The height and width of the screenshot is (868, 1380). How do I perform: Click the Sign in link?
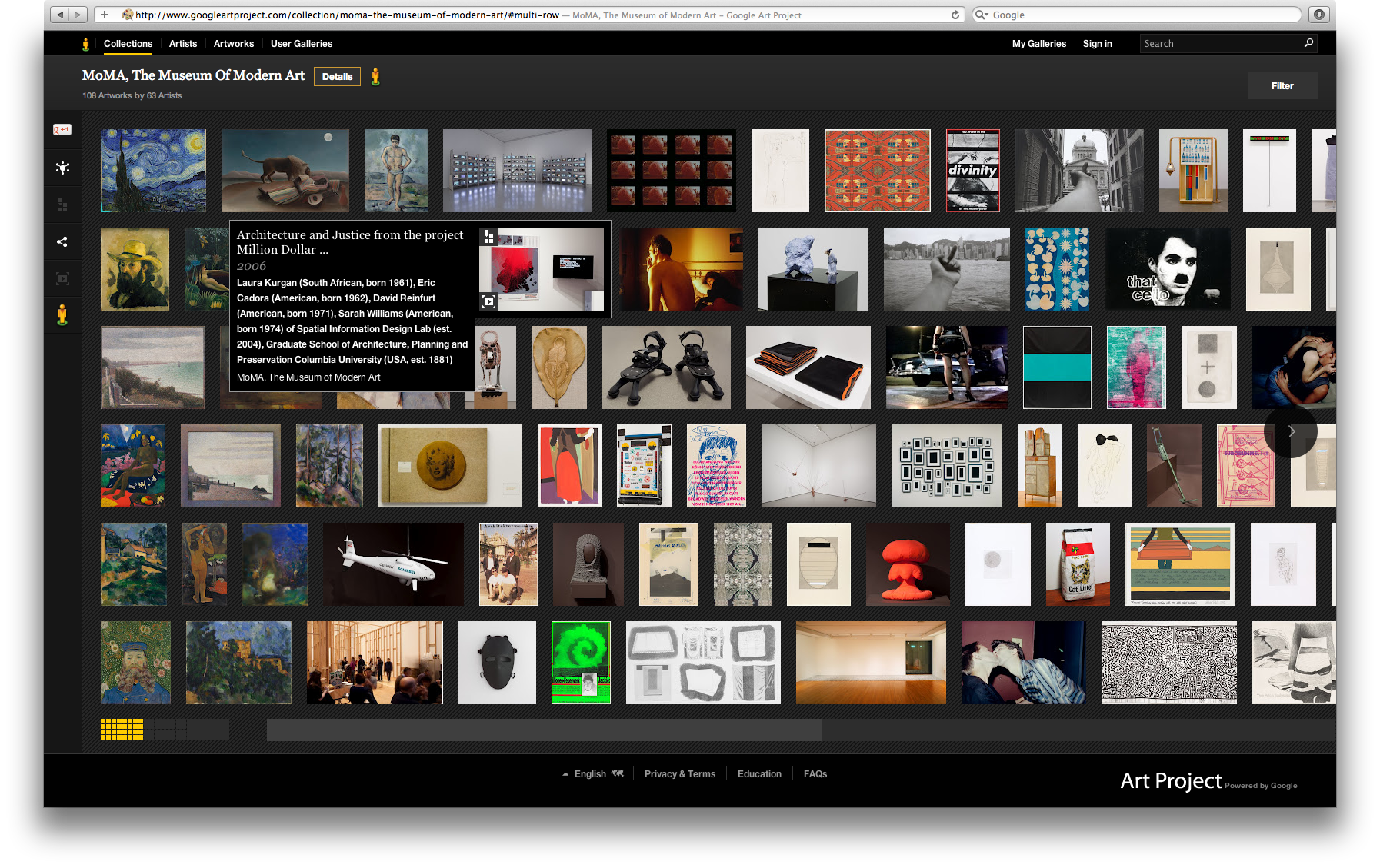1097,44
